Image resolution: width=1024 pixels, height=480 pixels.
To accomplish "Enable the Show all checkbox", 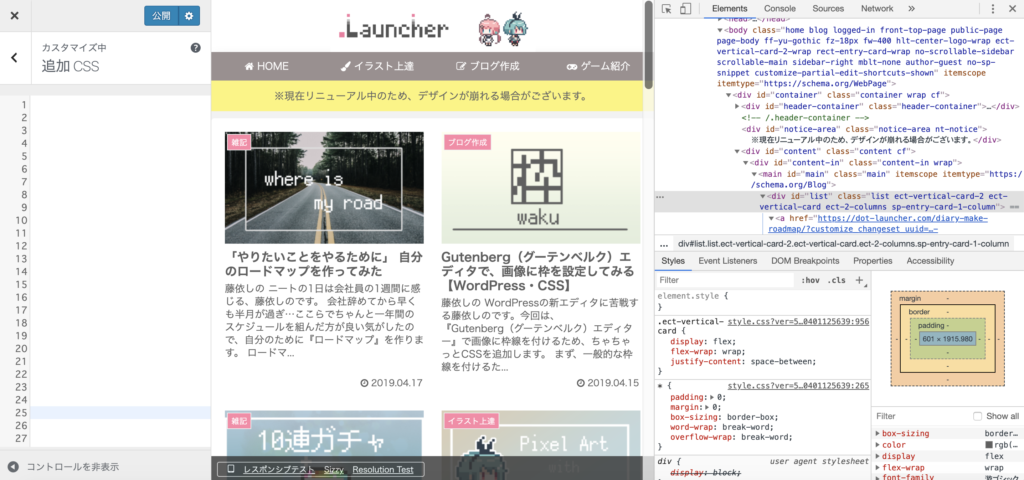I will tap(978, 416).
